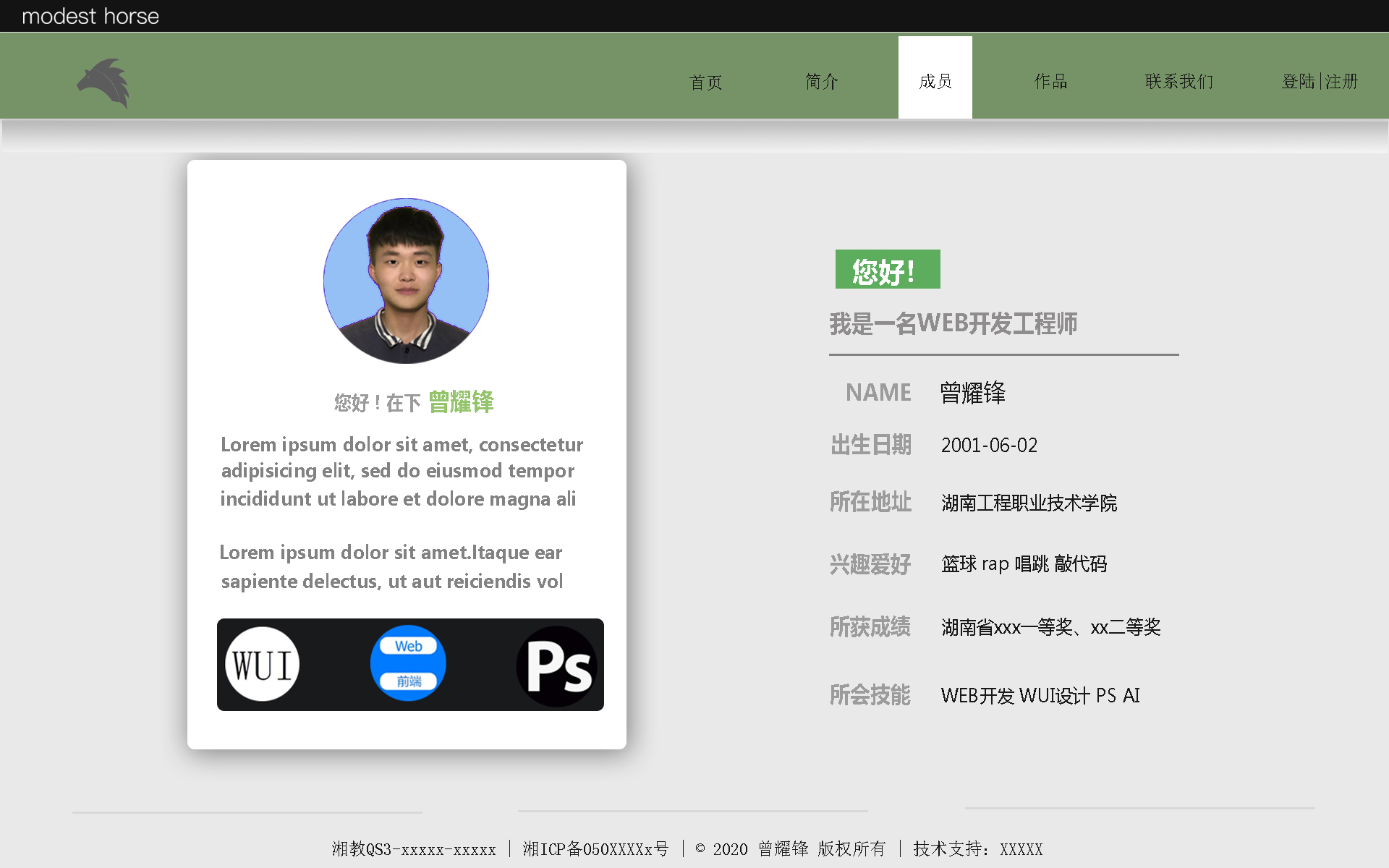This screenshot has height=868, width=1389.
Task: Click the 登陆 login link
Action: [1298, 81]
